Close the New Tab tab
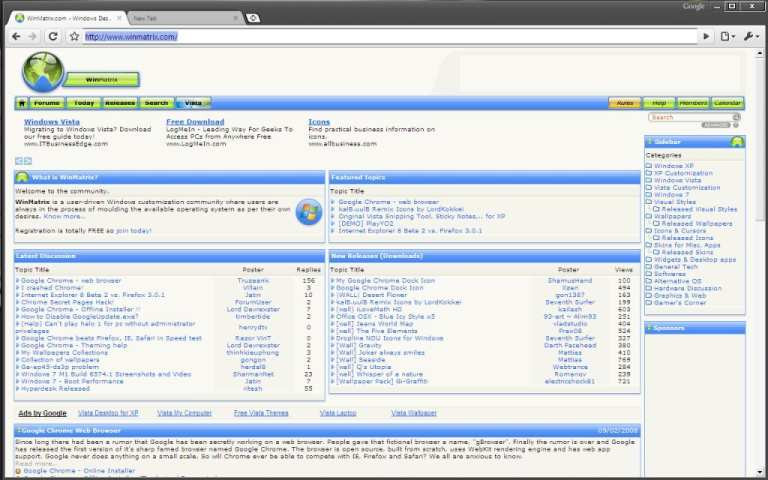Viewport: 768px width, 480px height. [236, 18]
